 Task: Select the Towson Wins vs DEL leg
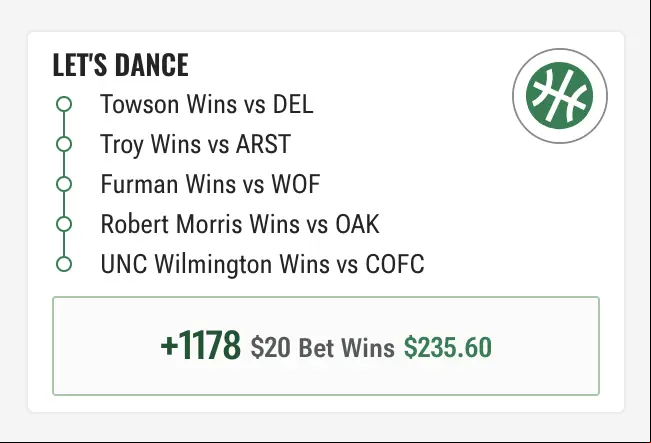coord(207,104)
